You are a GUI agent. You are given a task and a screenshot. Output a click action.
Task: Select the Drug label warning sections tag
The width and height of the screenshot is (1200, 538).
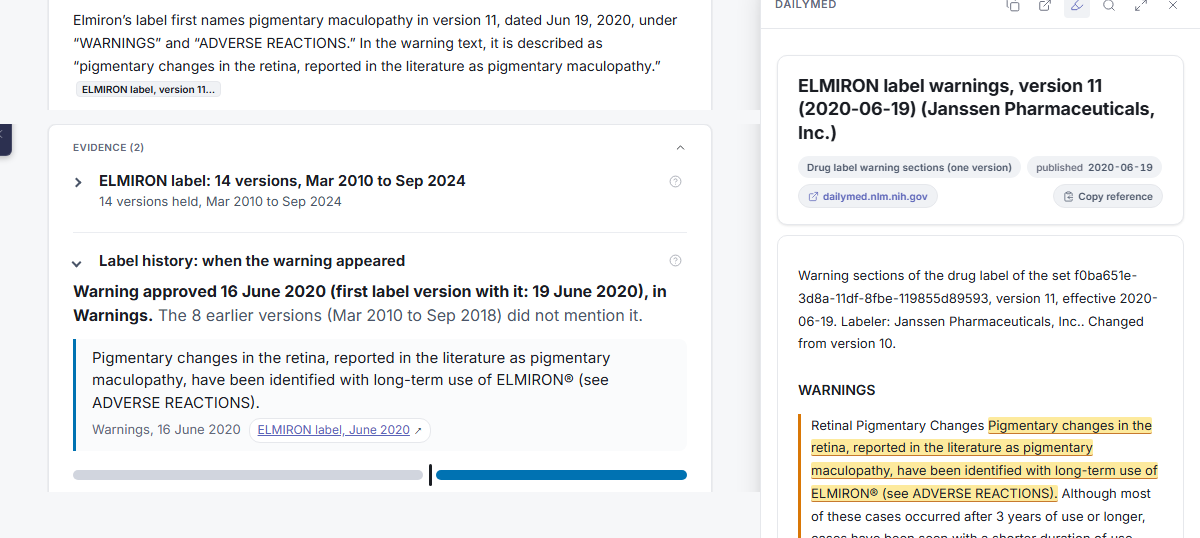tap(909, 167)
